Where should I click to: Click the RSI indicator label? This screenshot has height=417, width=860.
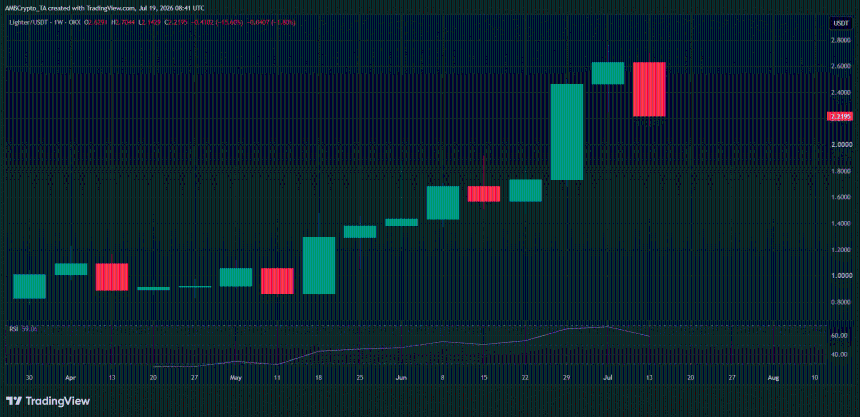click(15, 329)
